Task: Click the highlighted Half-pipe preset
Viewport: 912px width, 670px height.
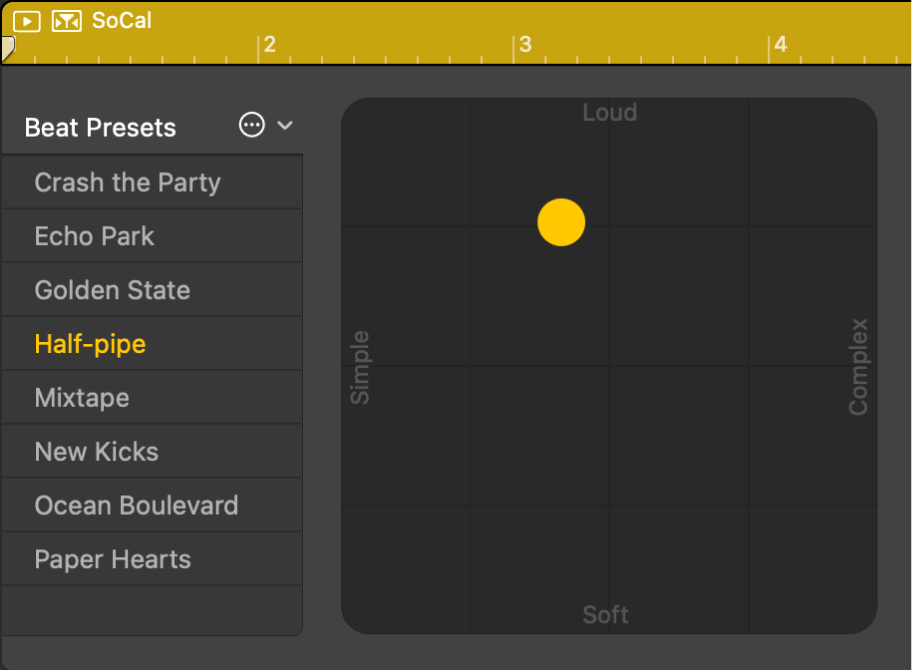Action: pyautogui.click(x=90, y=344)
